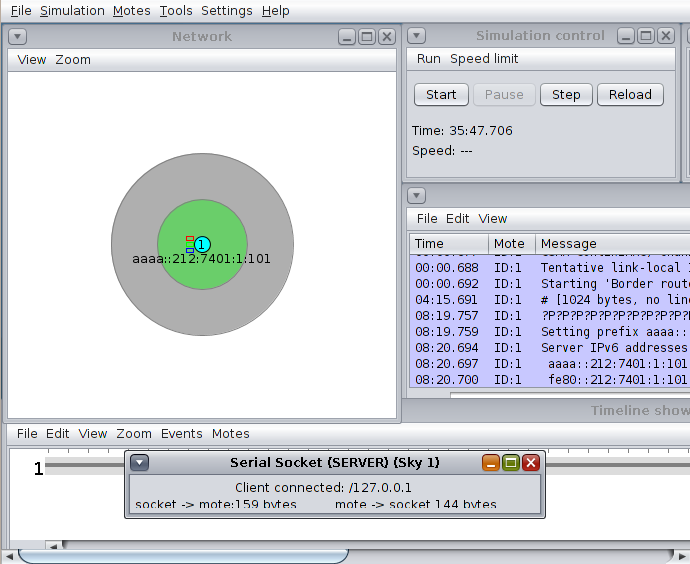Select mote 1 node in Network view
Screen dimensions: 690x564
(x=202, y=244)
